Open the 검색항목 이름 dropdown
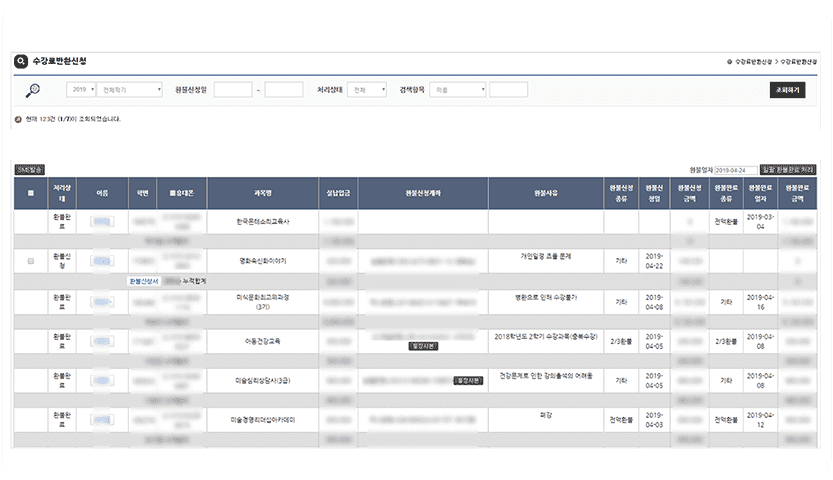 tap(458, 90)
